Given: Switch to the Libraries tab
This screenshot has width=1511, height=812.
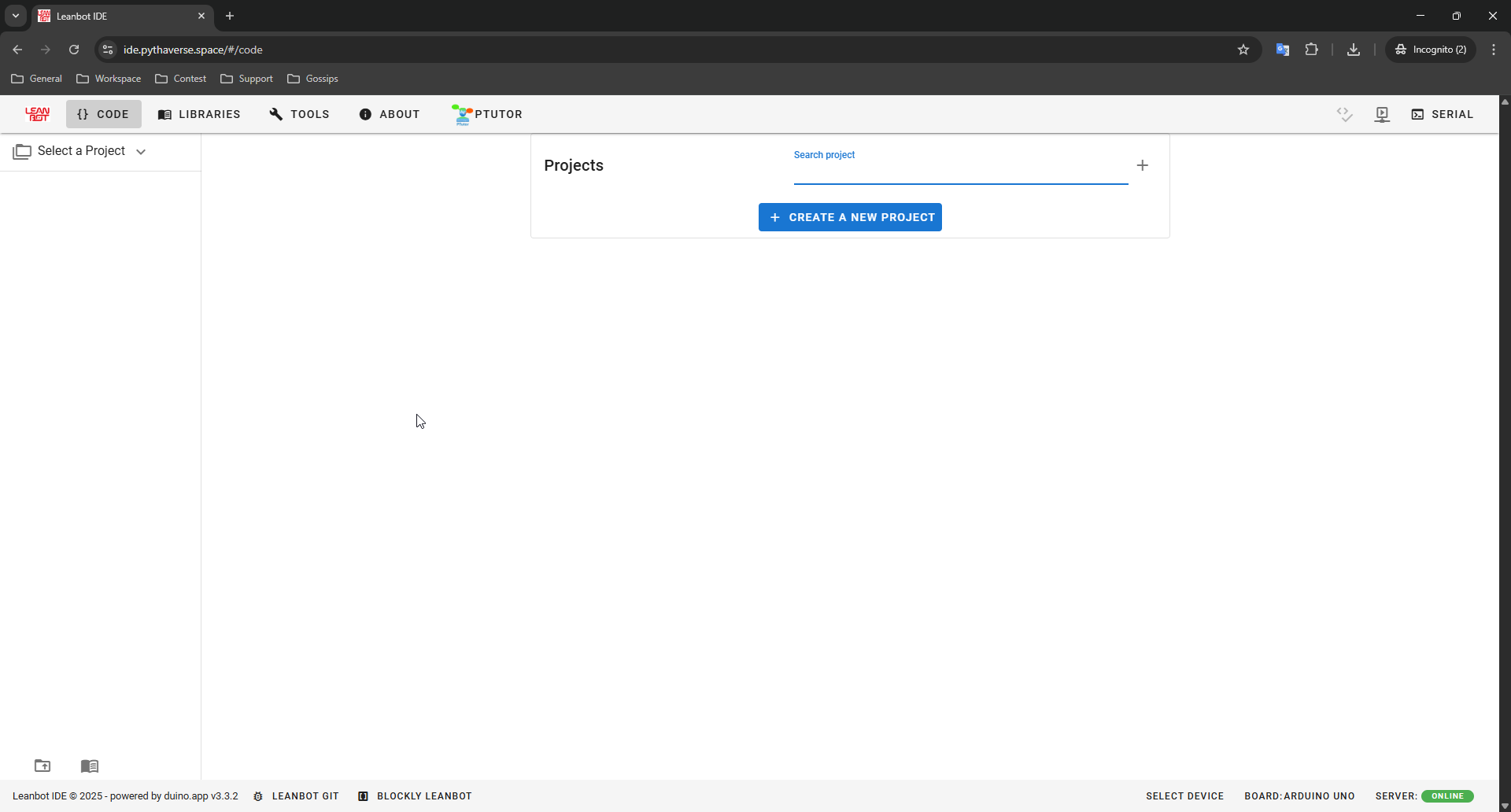Looking at the screenshot, I should [199, 114].
